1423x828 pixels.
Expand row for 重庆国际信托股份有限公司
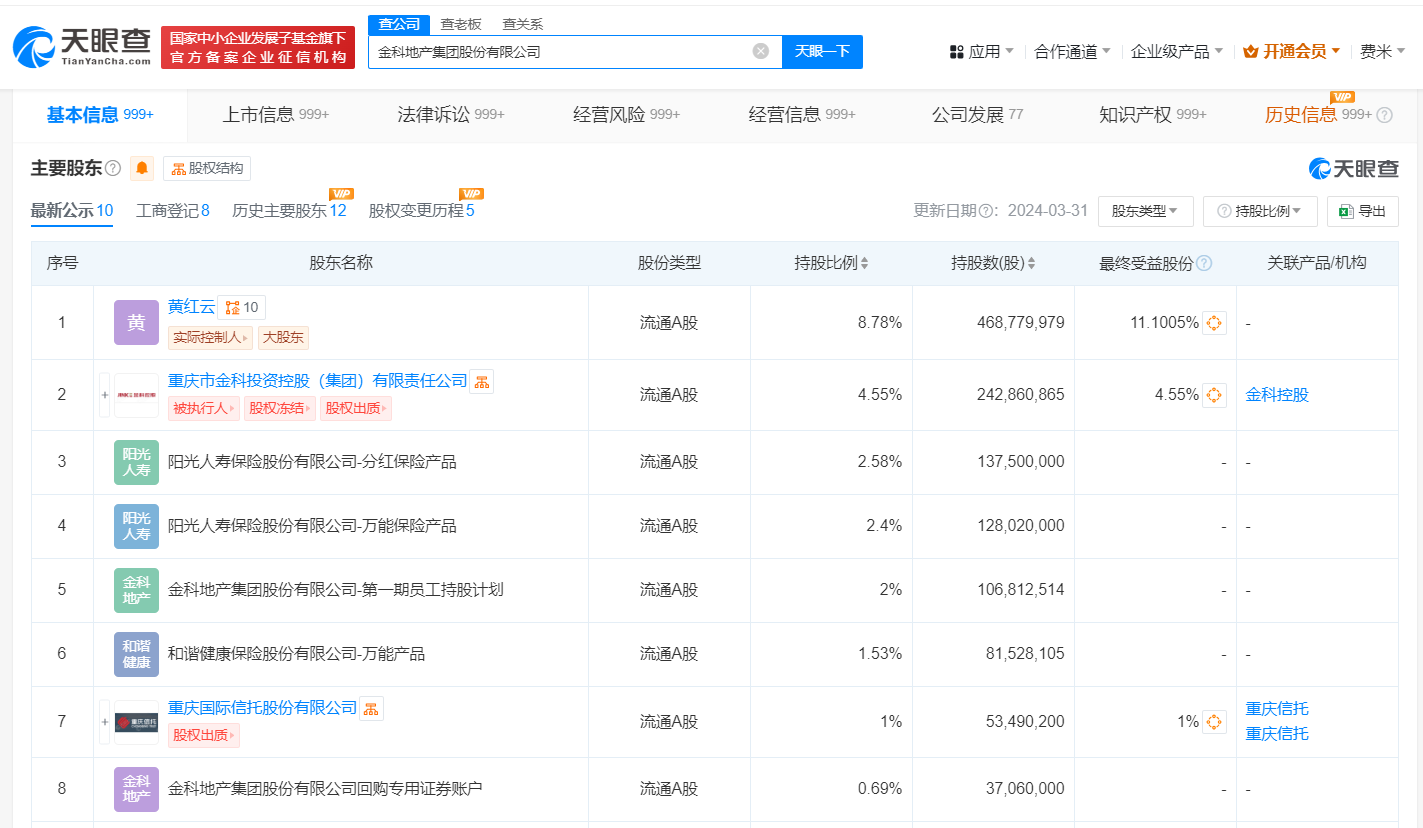(104, 721)
